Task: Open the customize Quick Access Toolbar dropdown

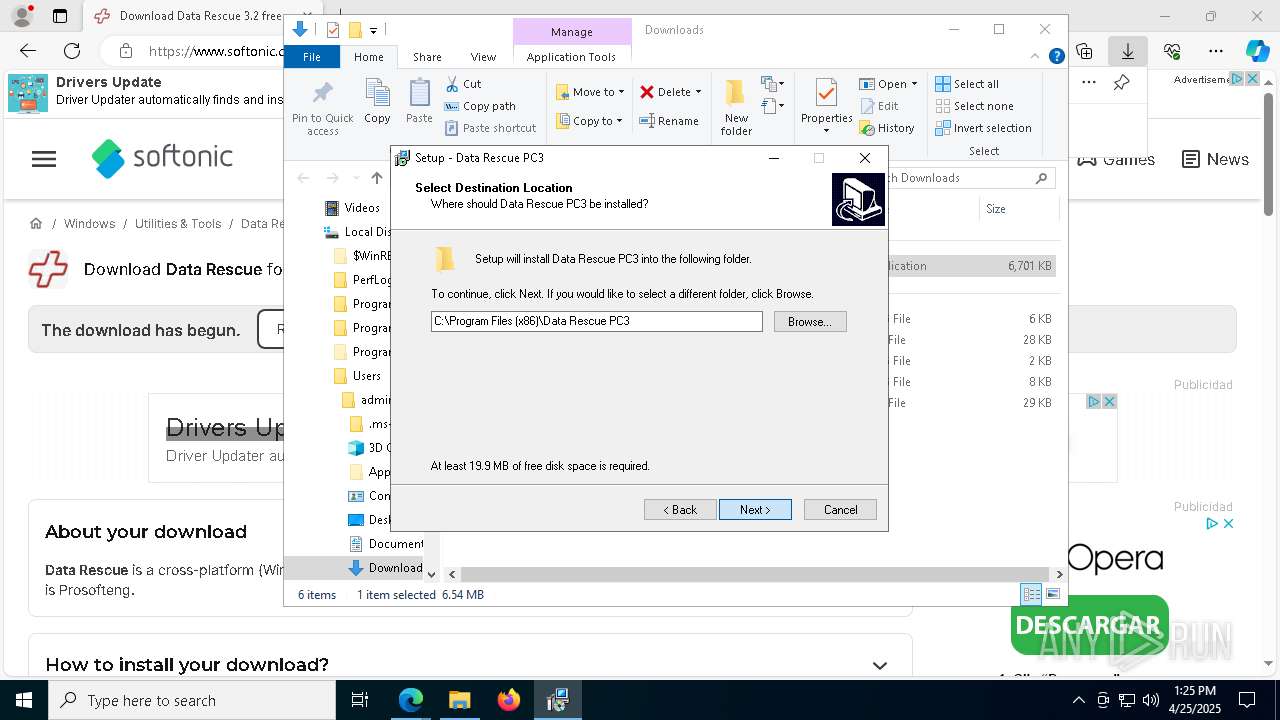Action: click(373, 31)
